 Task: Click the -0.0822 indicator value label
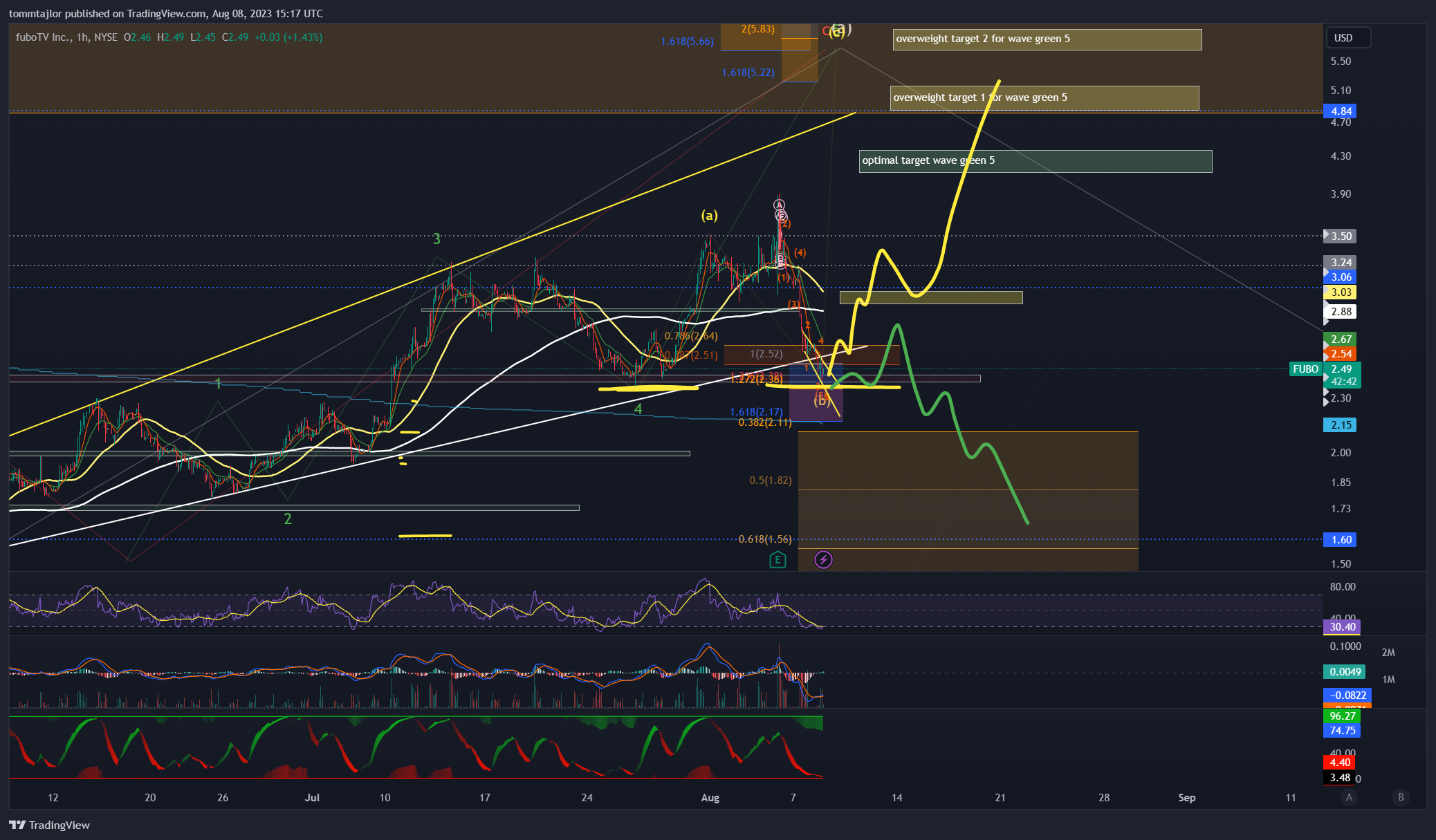coord(1347,696)
